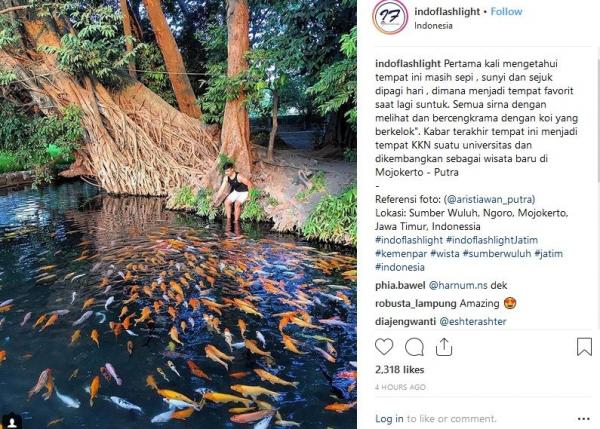View the 2,318 likes list
Viewport: 600px width, 429px height.
pyautogui.click(x=397, y=370)
